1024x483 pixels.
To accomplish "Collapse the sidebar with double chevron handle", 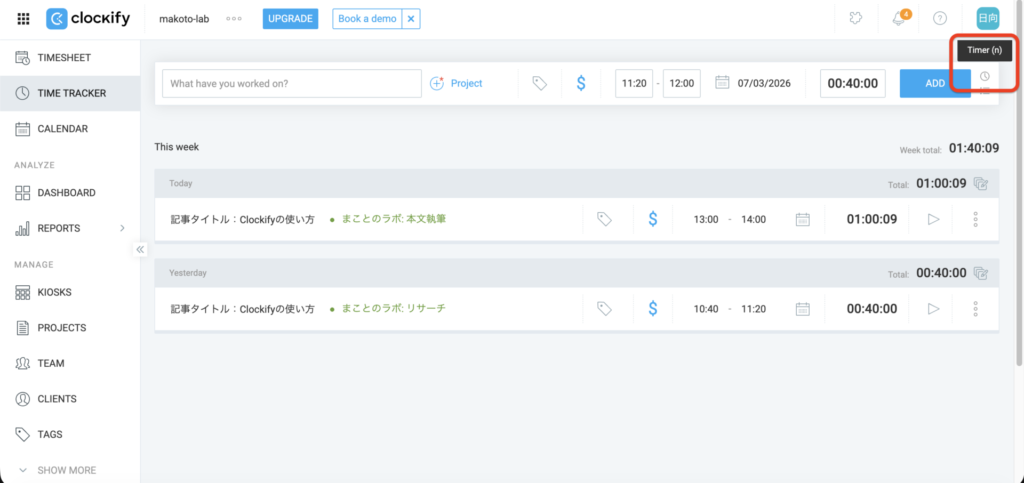I will click(140, 250).
